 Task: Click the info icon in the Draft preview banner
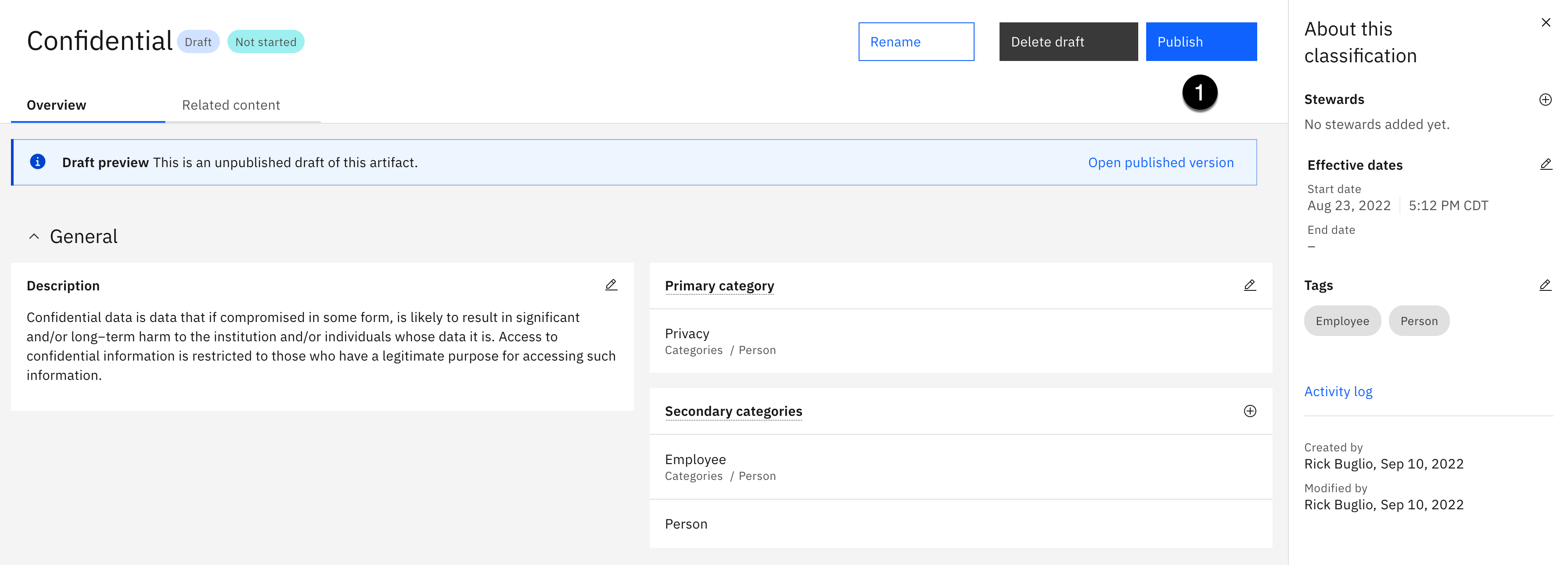38,162
